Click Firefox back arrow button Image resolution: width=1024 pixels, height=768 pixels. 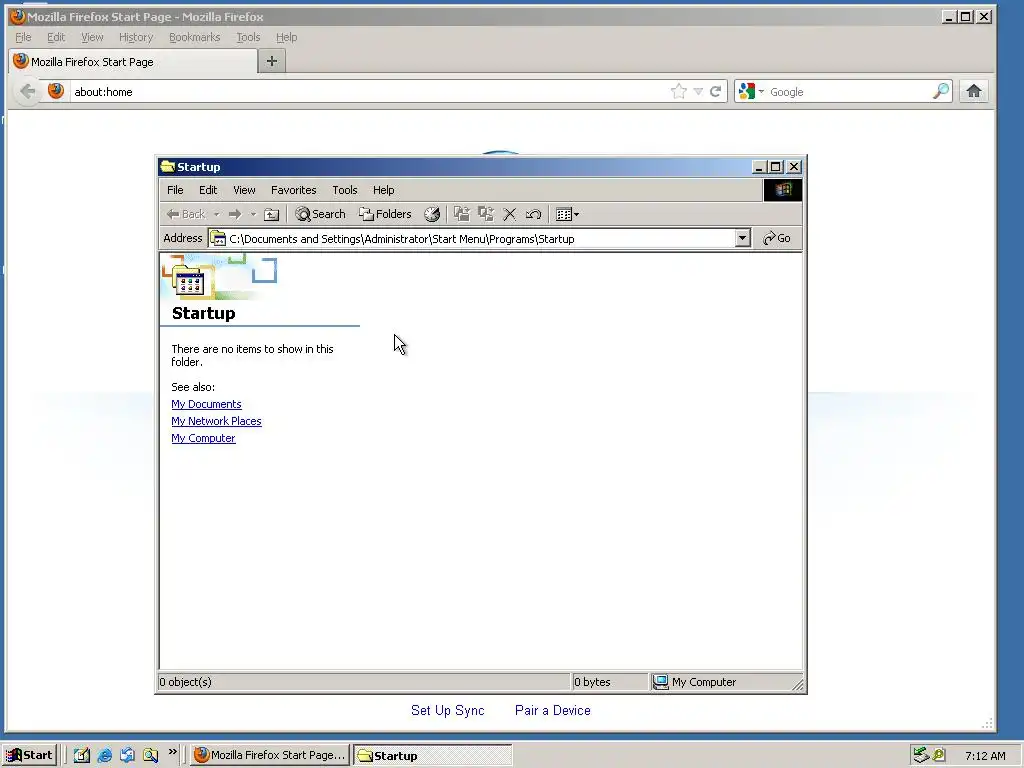(27, 91)
